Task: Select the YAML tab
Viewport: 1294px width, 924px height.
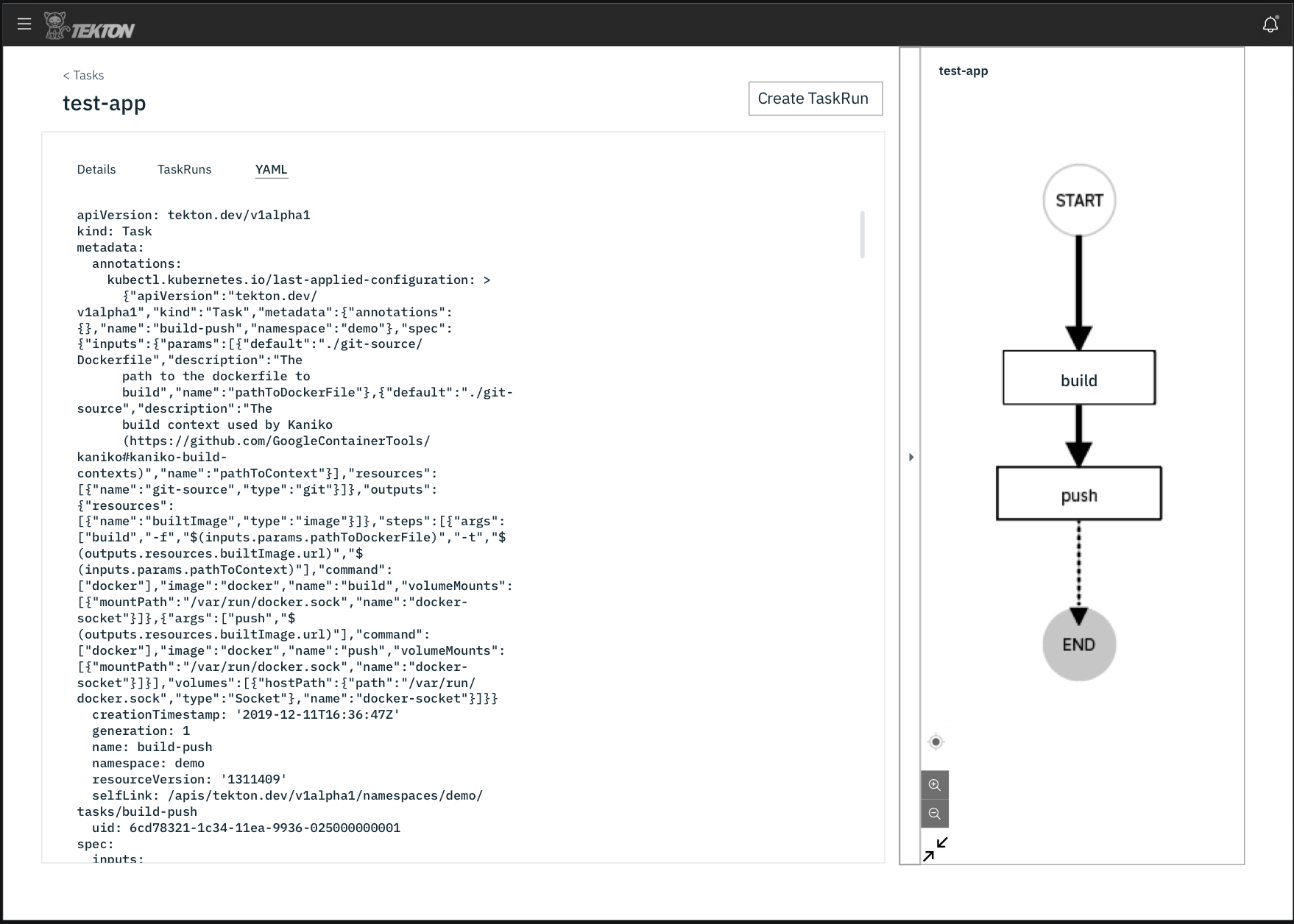Action: (x=271, y=169)
